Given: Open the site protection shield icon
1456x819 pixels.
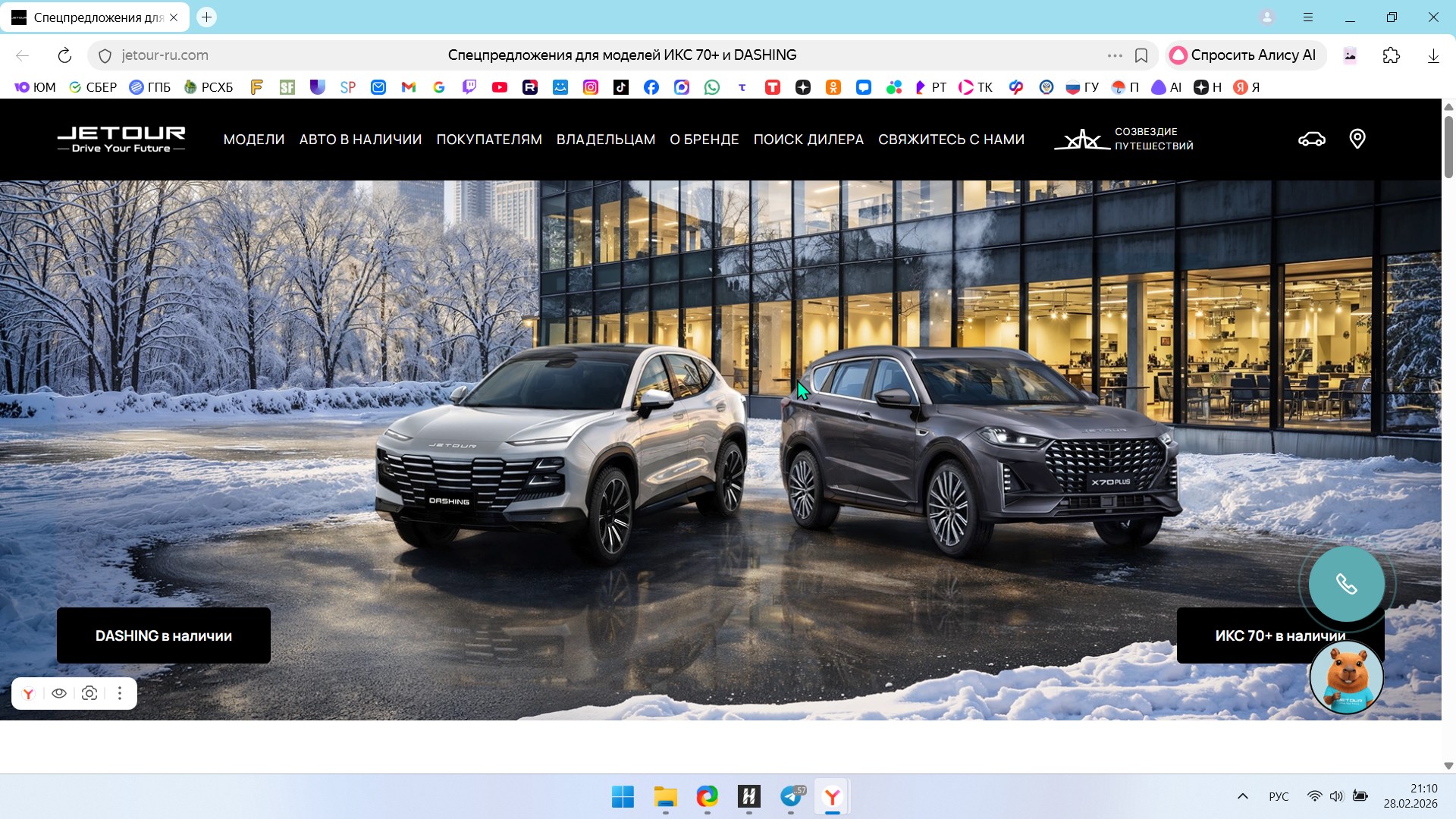Looking at the screenshot, I should [105, 55].
